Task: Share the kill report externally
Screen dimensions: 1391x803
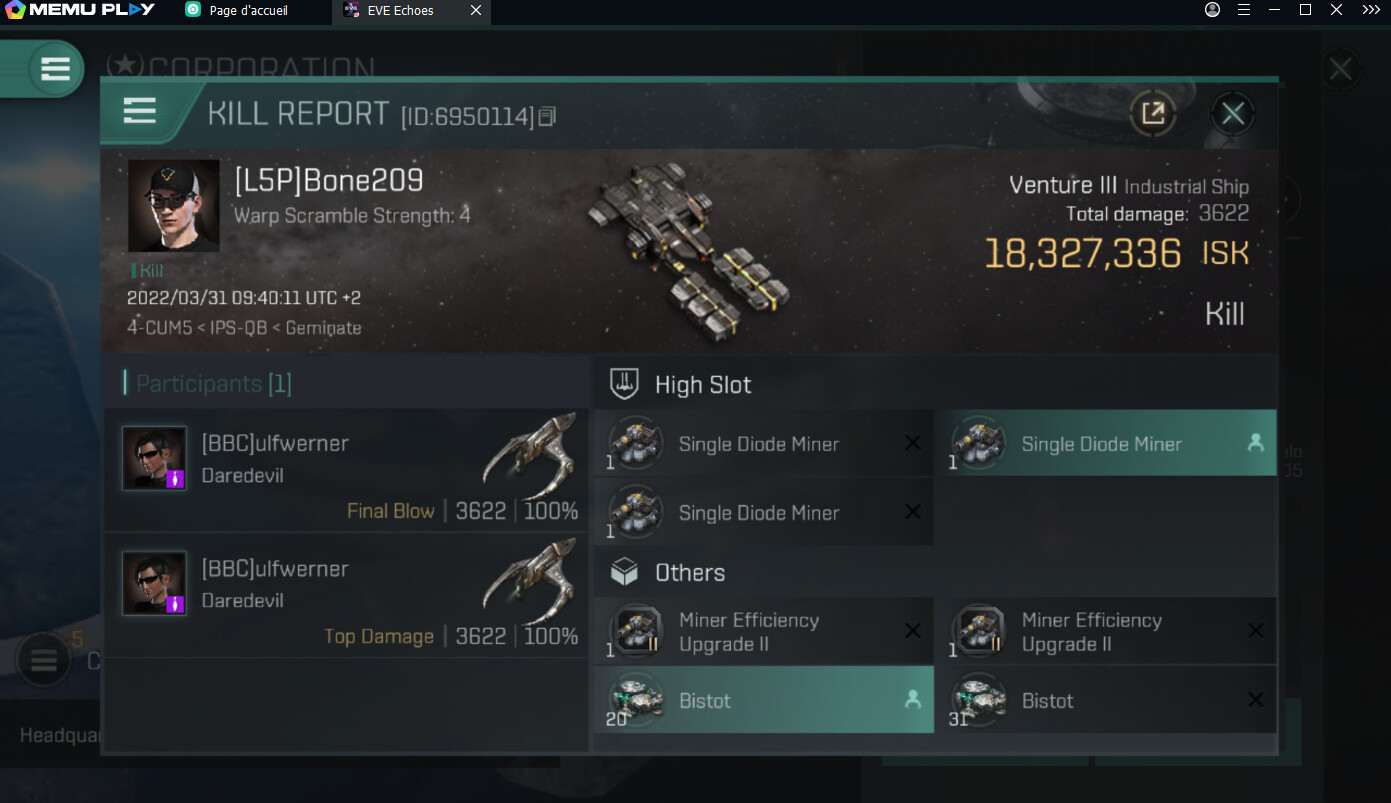Action: coord(1152,113)
